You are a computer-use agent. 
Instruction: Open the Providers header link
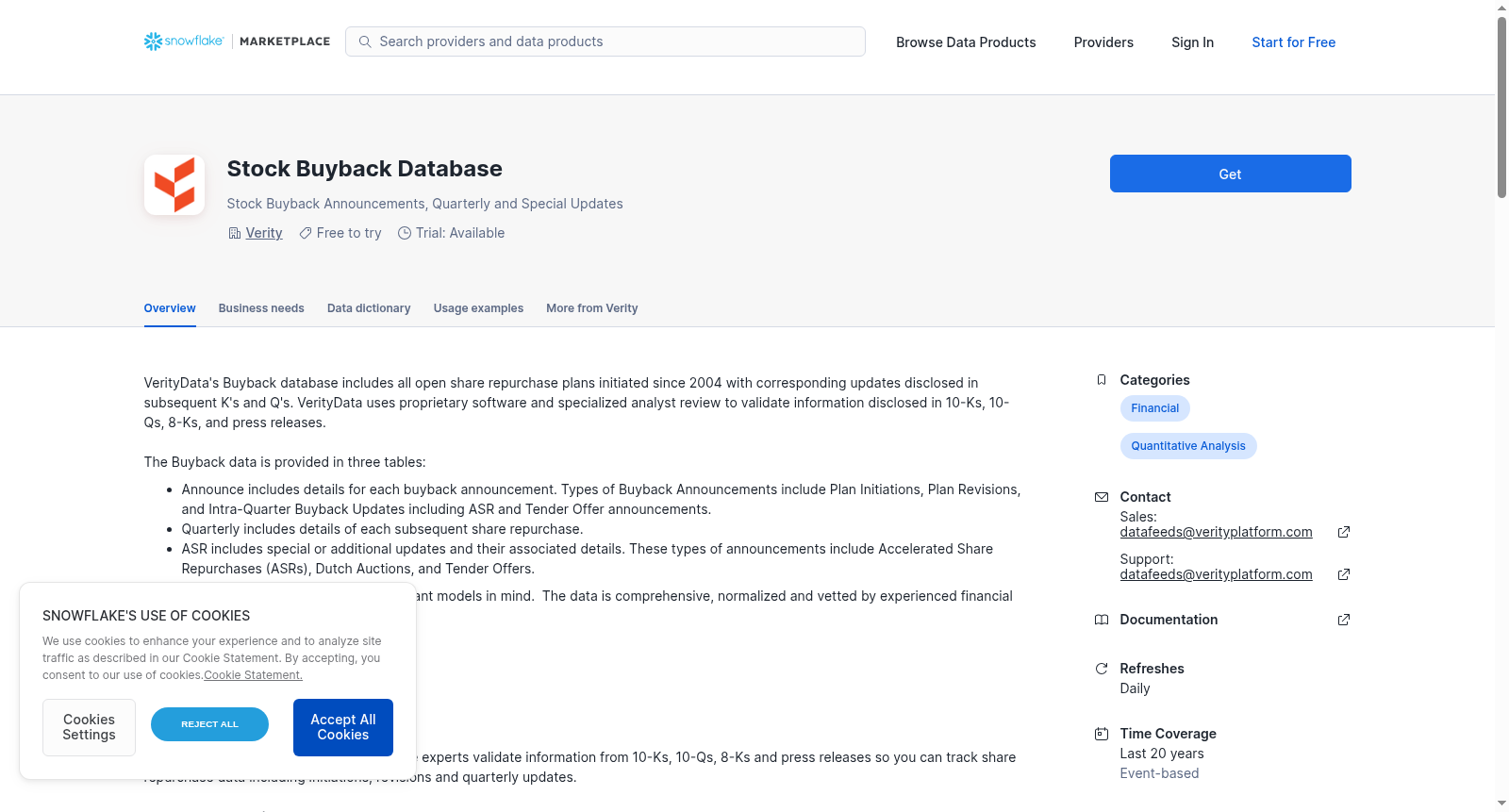1103,42
